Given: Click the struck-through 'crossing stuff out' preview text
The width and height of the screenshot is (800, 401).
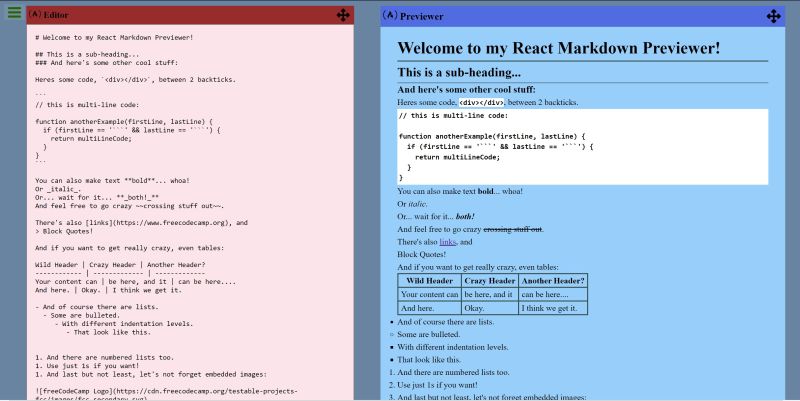Looking at the screenshot, I should click(x=512, y=229).
